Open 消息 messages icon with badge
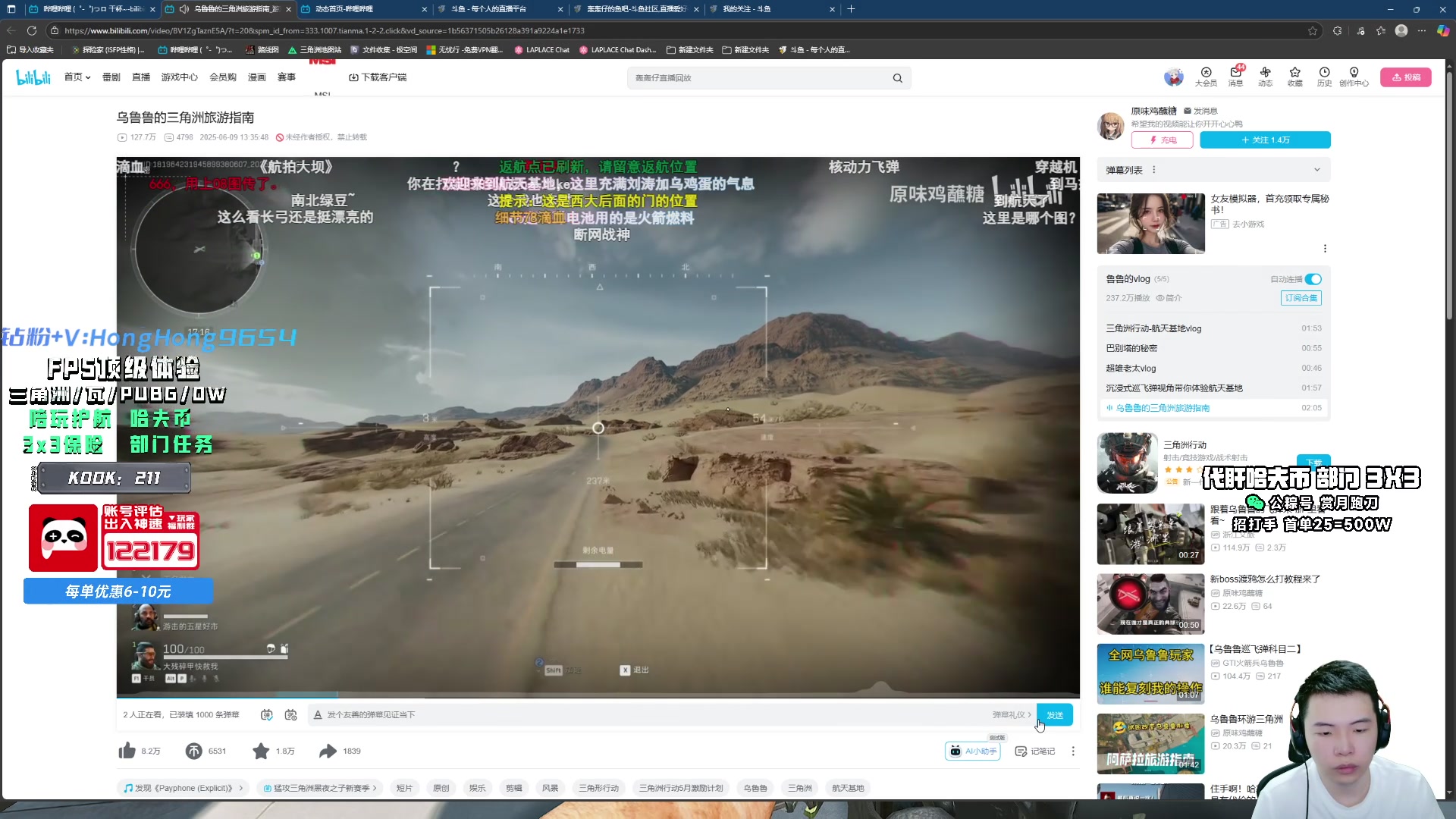 click(1235, 77)
